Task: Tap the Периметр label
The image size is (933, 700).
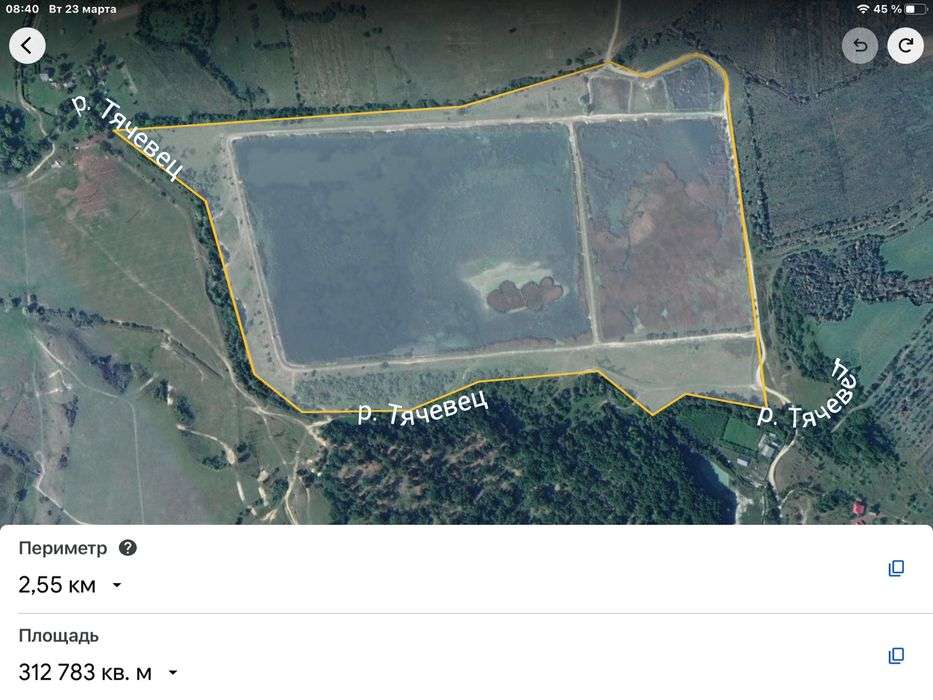Action: coord(63,548)
